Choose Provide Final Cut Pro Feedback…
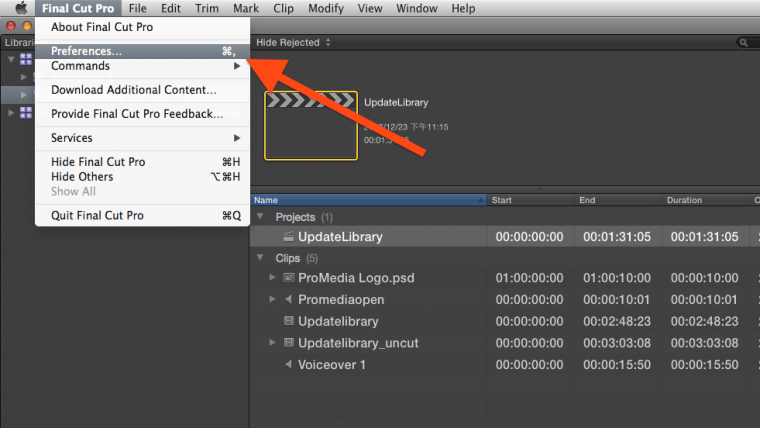The image size is (760, 428). [x=142, y=114]
